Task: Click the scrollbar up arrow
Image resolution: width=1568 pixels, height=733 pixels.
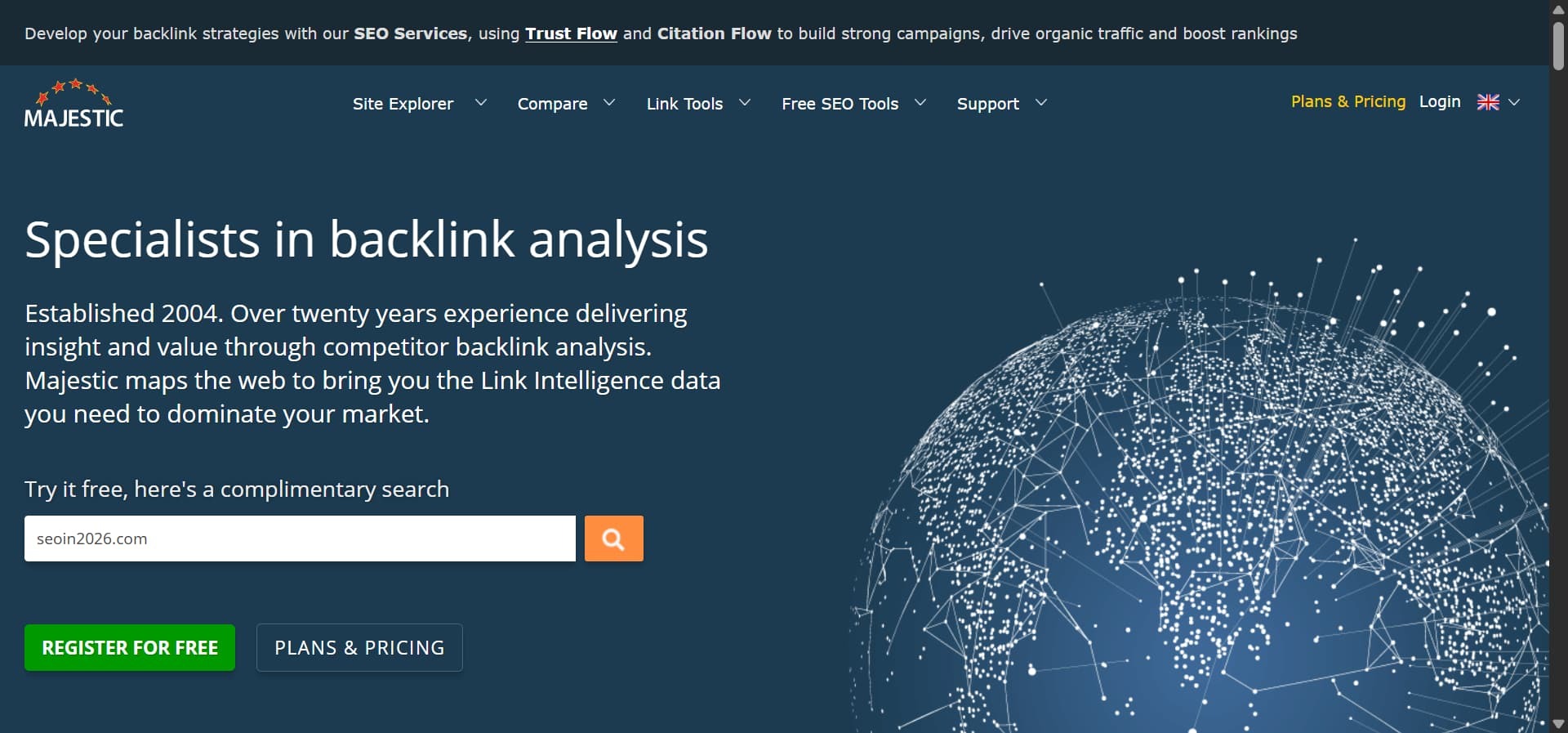Action: tap(1558, 9)
